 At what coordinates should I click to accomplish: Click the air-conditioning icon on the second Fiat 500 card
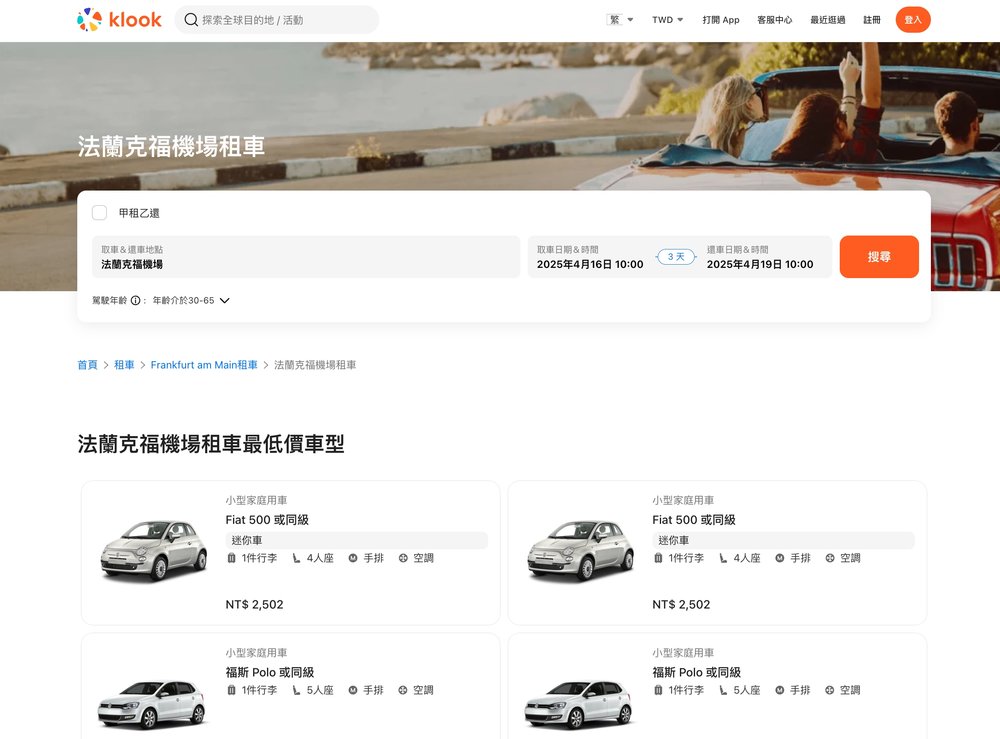click(829, 557)
